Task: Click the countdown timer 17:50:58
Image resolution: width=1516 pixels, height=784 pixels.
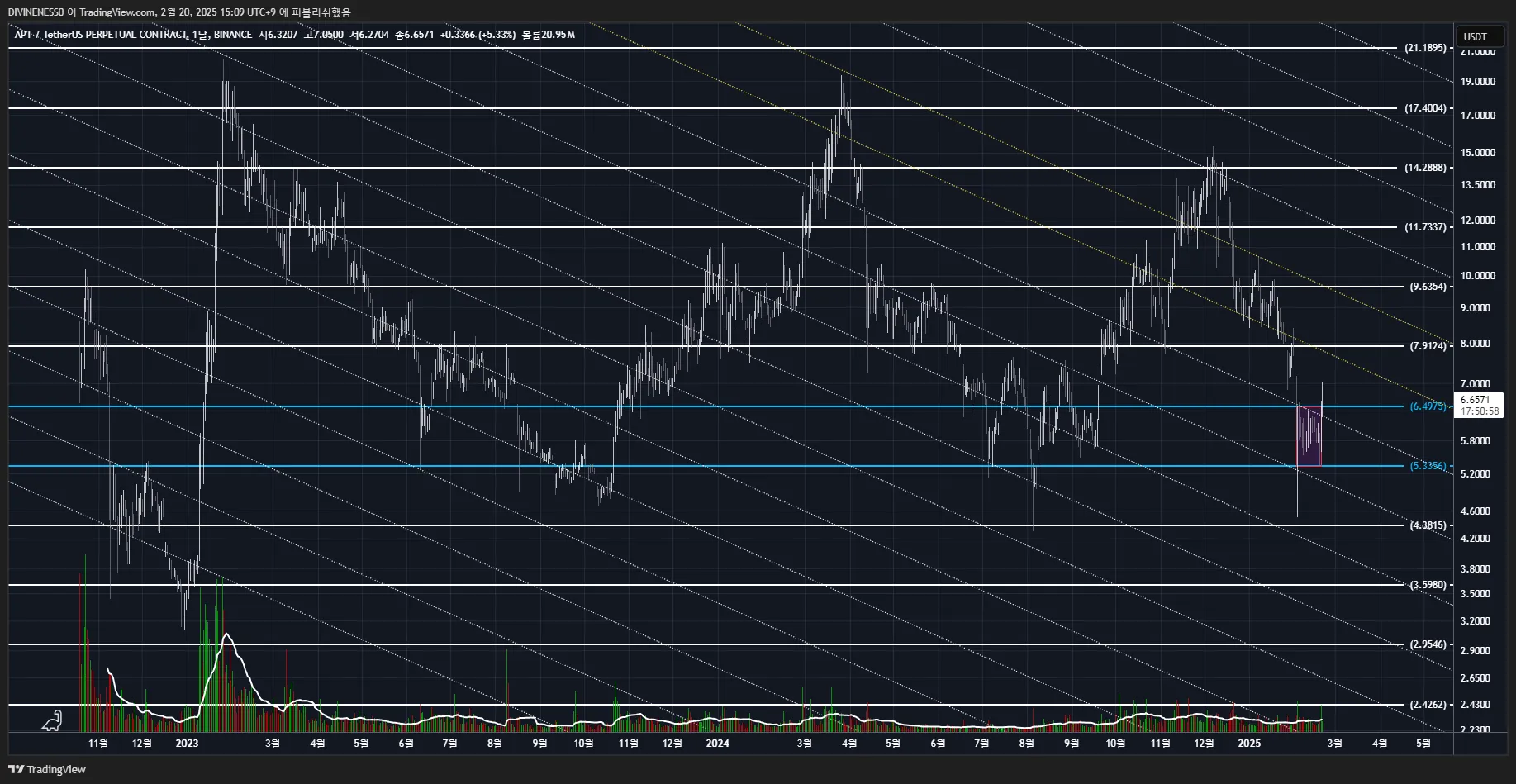Action: pos(1479,411)
